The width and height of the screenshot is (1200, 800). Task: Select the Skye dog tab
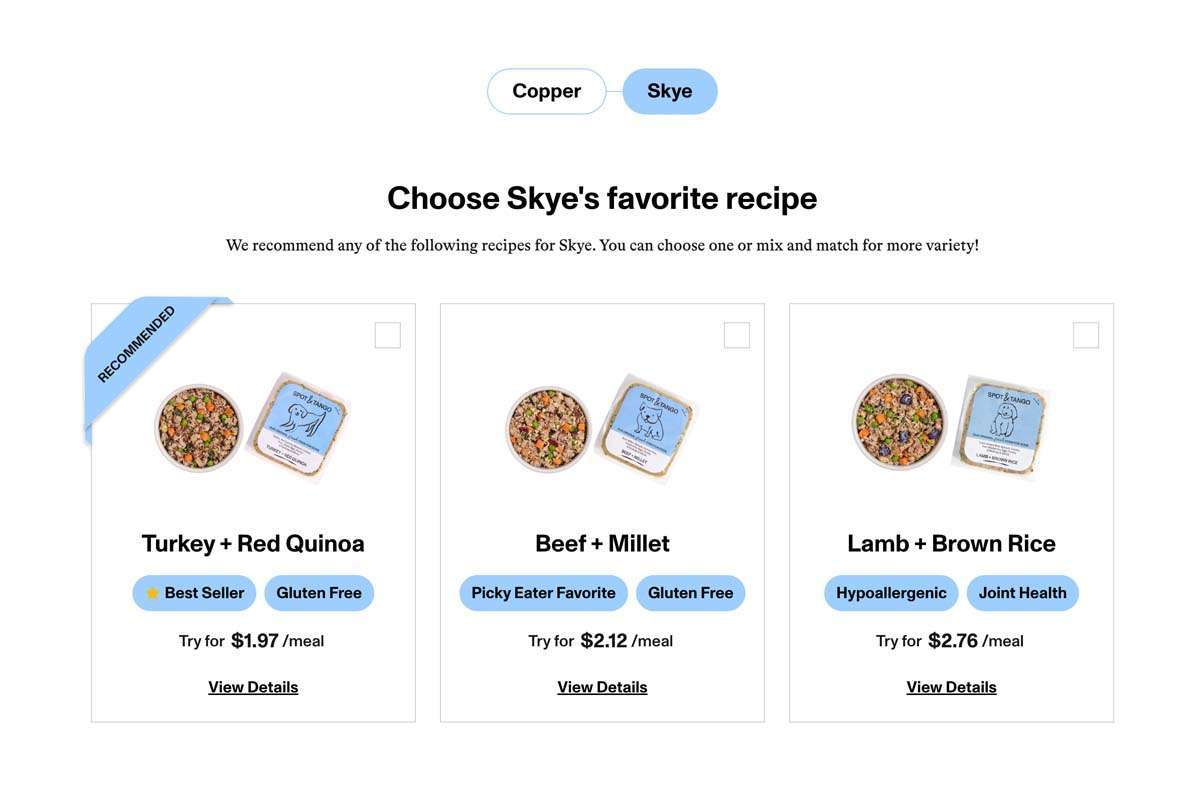670,91
